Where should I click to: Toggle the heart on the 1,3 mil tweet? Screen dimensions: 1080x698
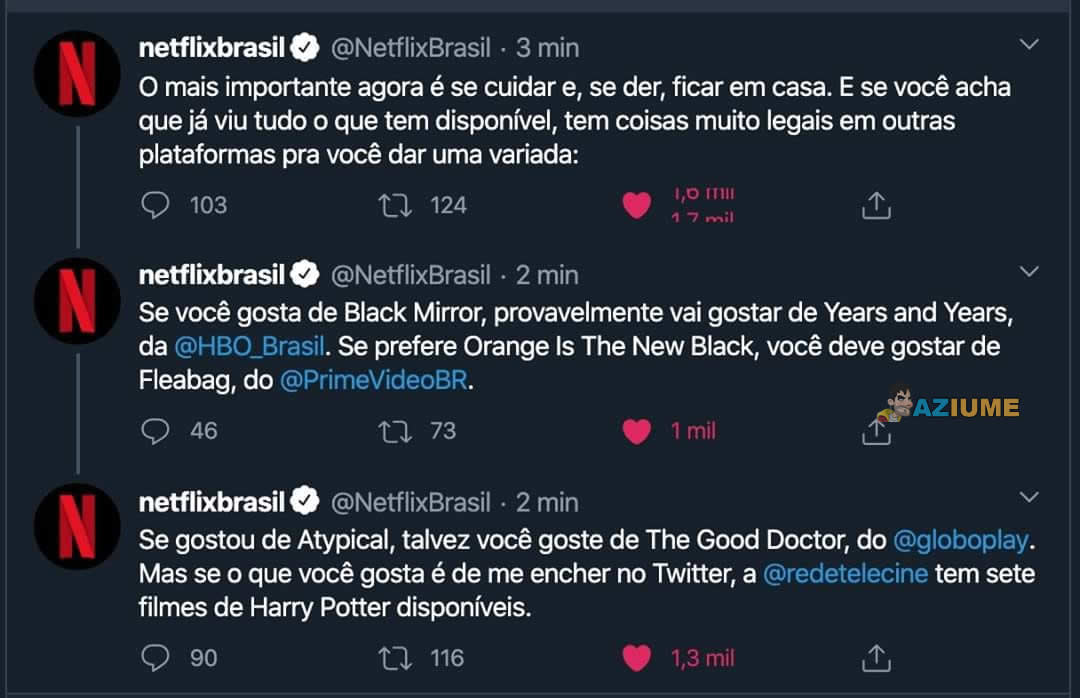[x=634, y=657]
